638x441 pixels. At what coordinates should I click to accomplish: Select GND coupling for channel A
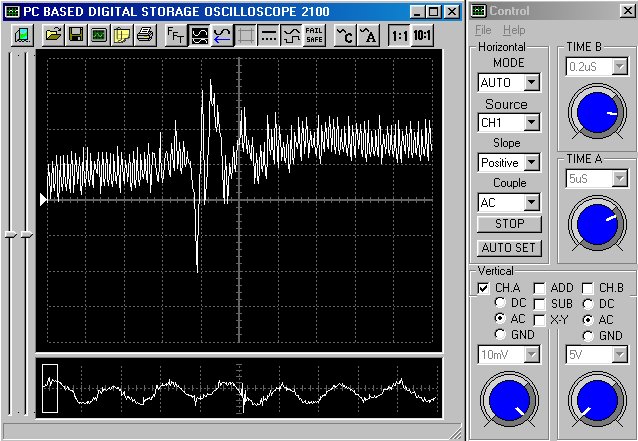coord(502,335)
